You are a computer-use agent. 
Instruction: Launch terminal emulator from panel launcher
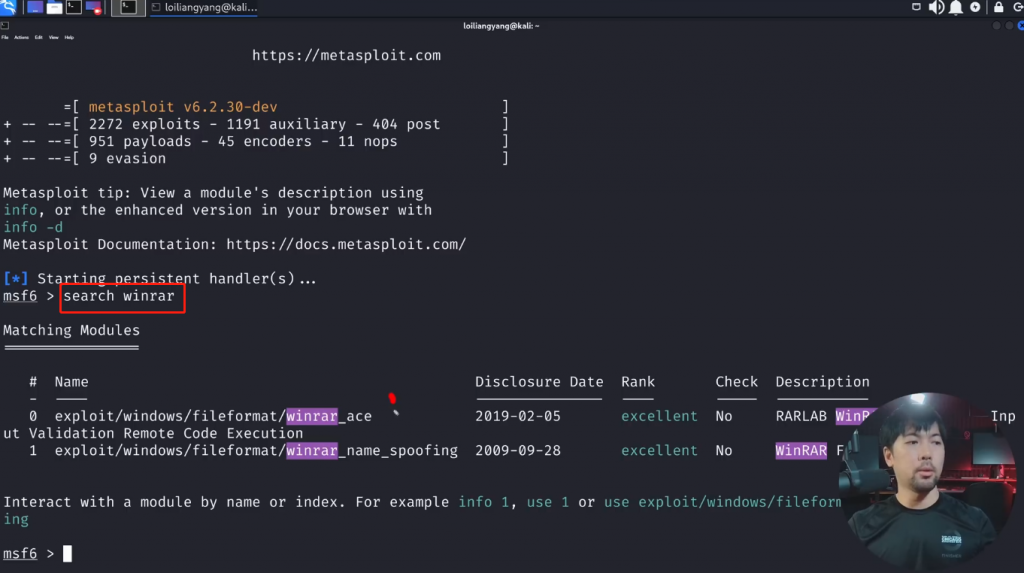74,8
